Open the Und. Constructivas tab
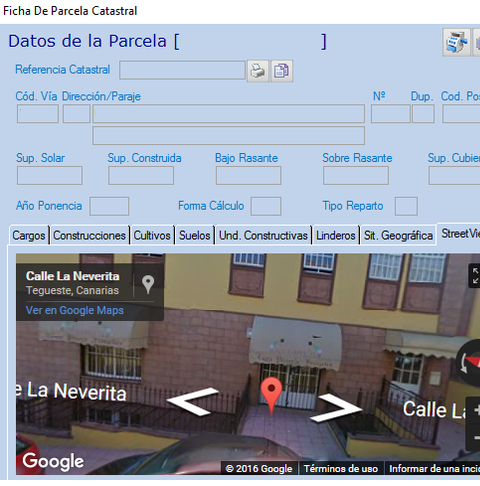The height and width of the screenshot is (486, 480). (x=263, y=235)
